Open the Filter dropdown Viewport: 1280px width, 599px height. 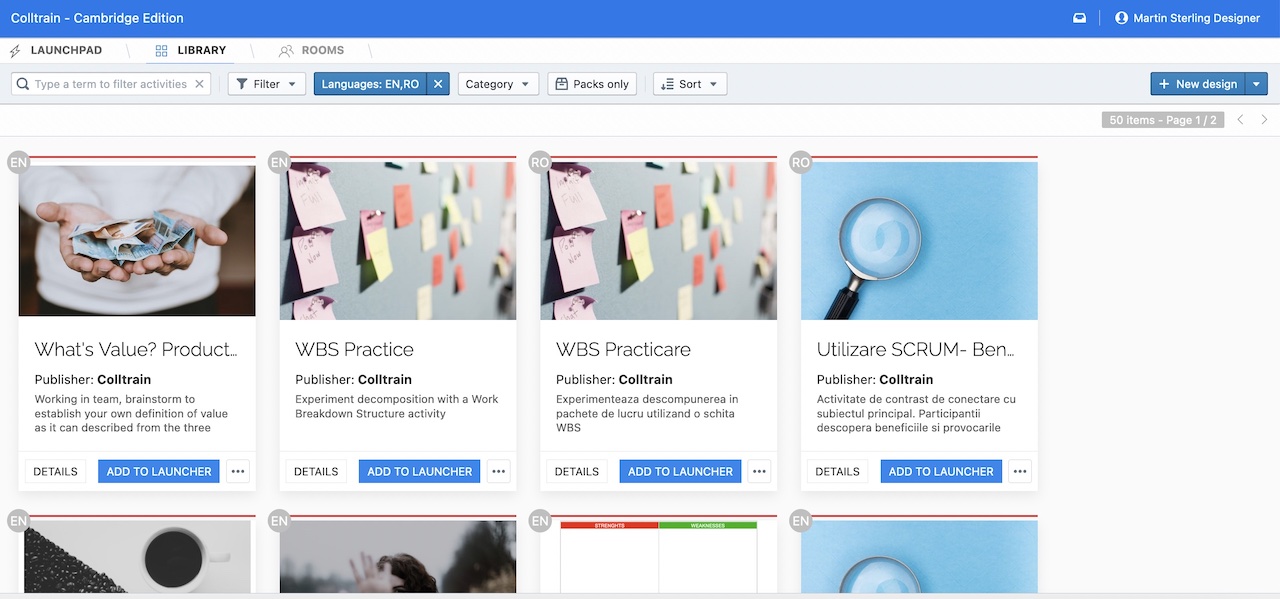266,84
